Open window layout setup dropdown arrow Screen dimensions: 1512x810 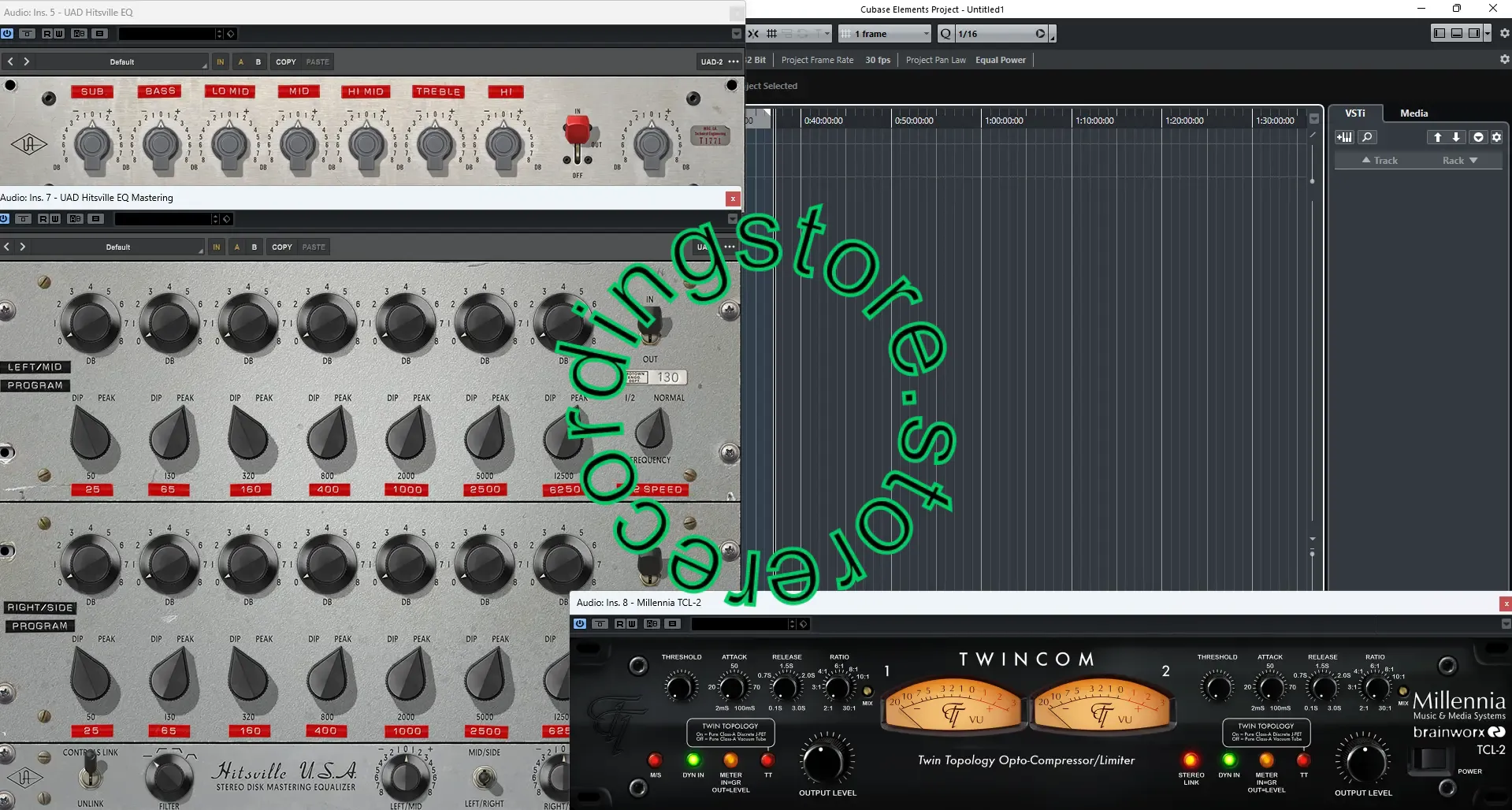(1487, 33)
